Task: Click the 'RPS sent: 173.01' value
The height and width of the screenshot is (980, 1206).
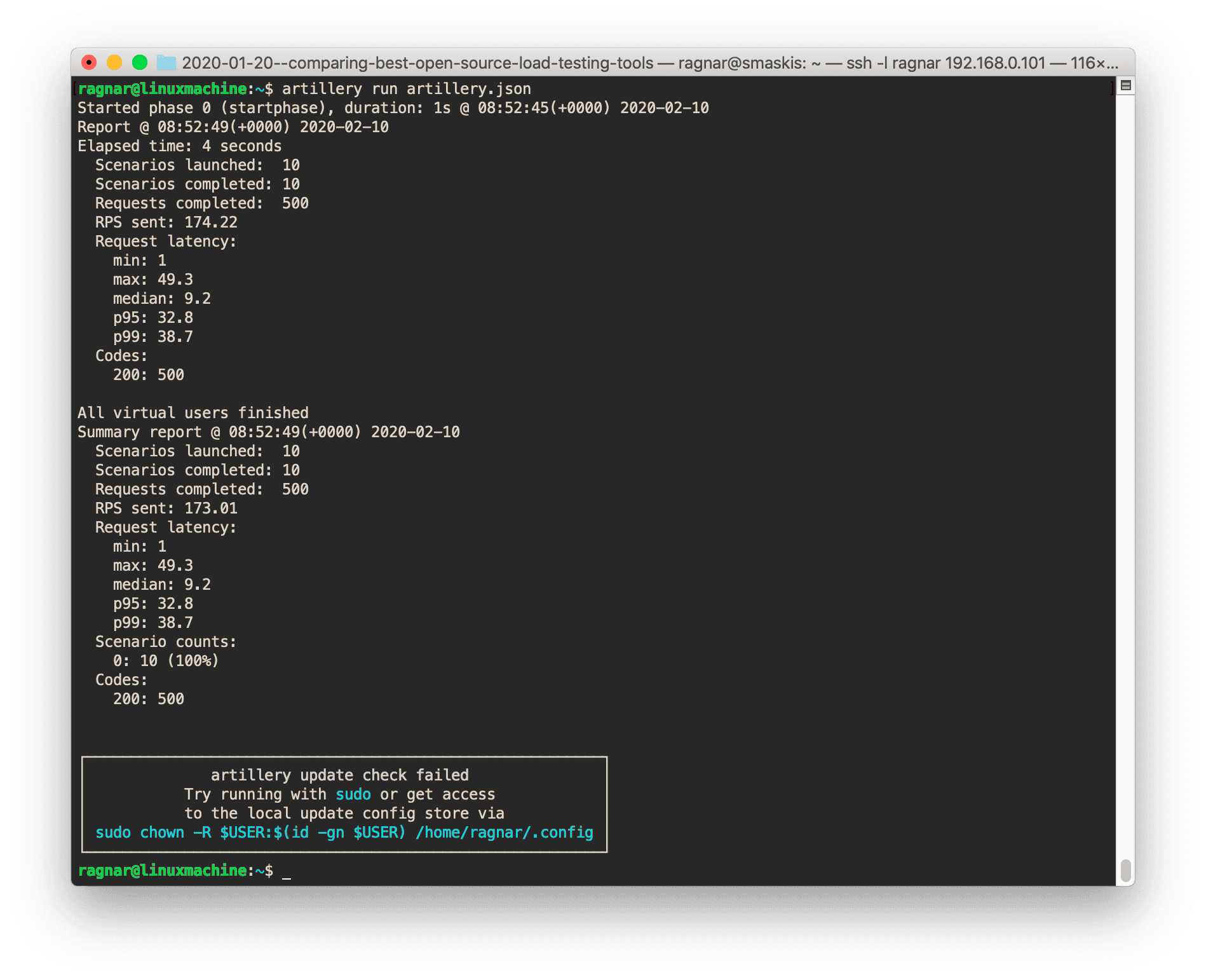Action: point(166,508)
